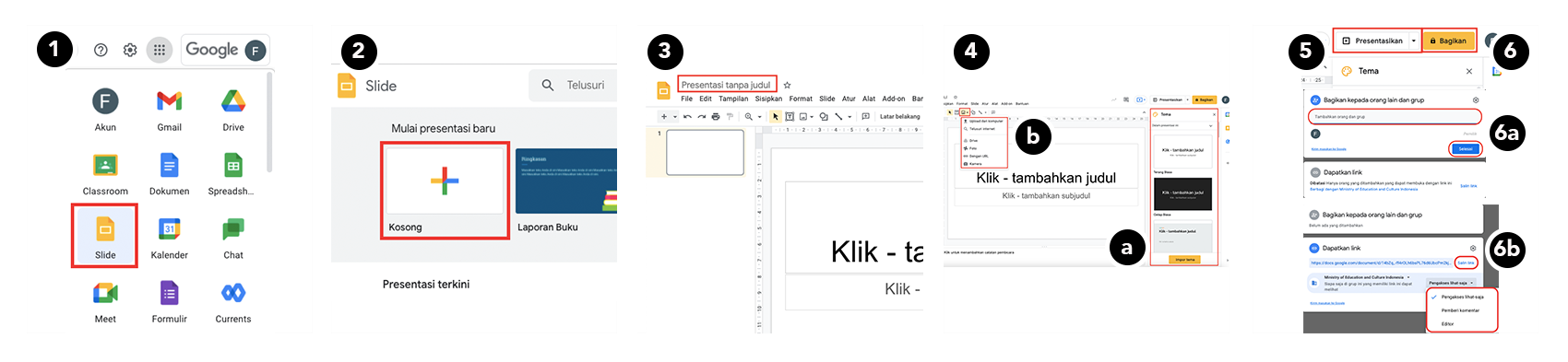
Task: Click the Klik - tambahkan subjudul placeholder
Action: tap(1046, 196)
